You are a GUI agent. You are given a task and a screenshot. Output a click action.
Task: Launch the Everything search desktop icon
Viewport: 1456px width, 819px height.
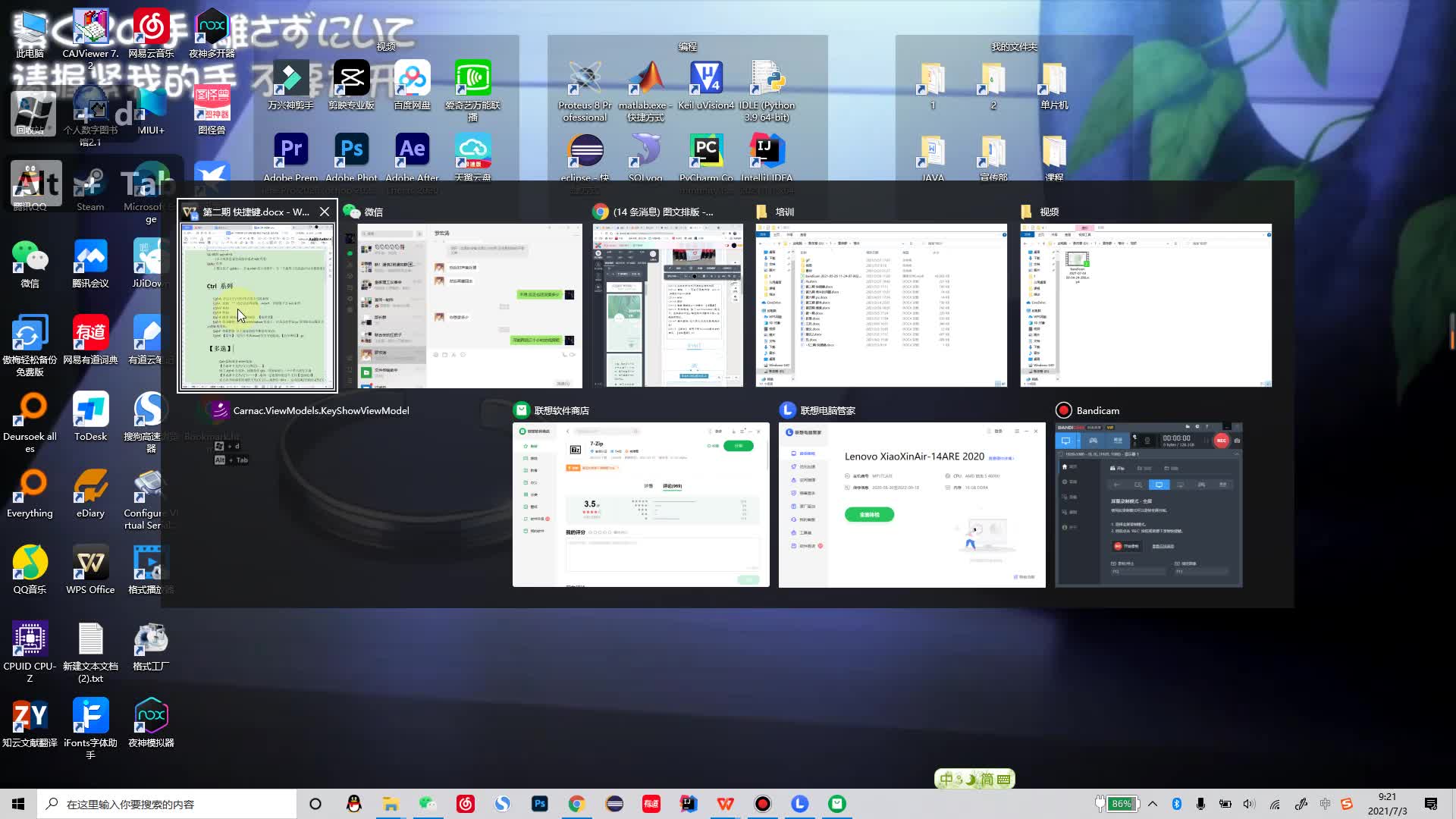[x=30, y=486]
